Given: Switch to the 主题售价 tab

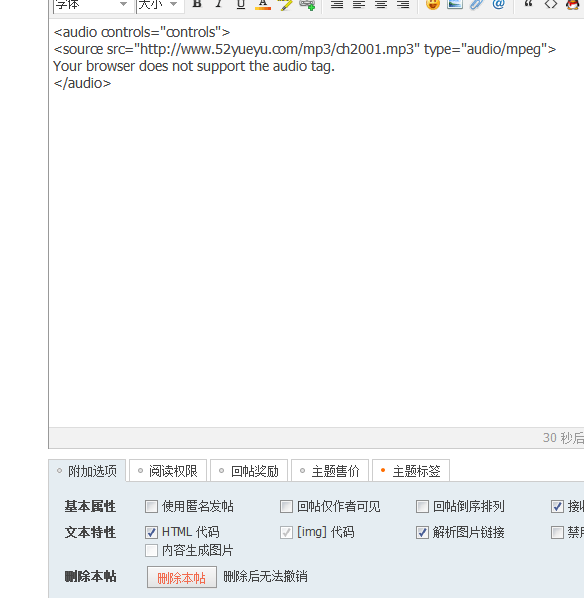Looking at the screenshot, I should pos(330,471).
